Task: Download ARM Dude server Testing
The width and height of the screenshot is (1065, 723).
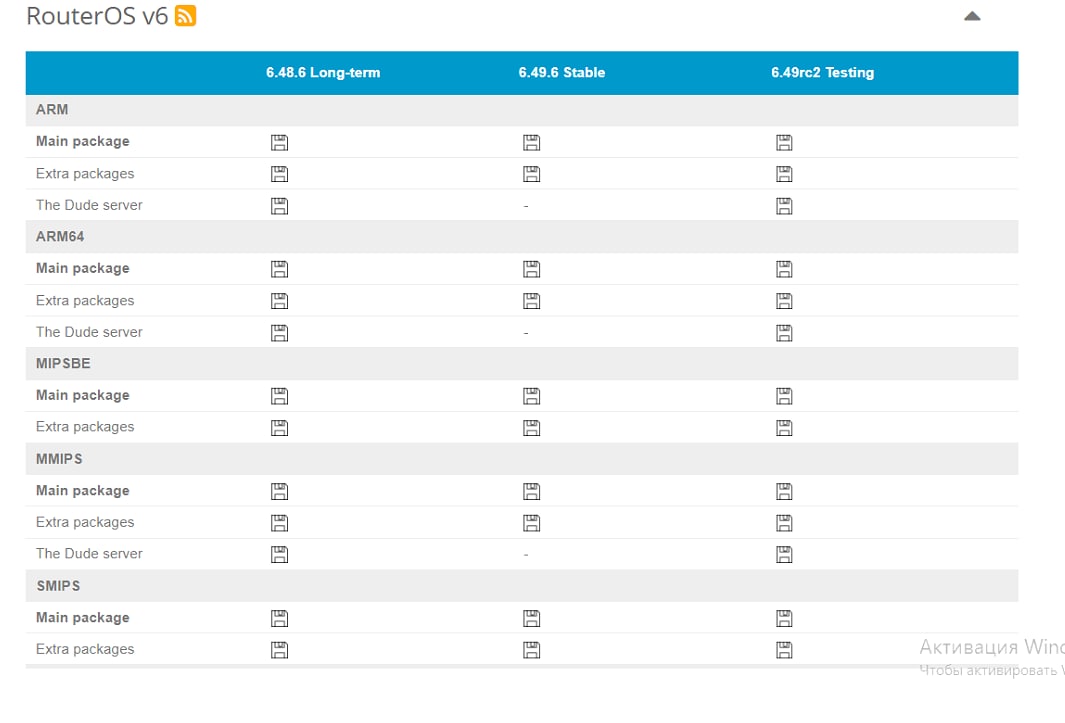Action: pos(784,206)
